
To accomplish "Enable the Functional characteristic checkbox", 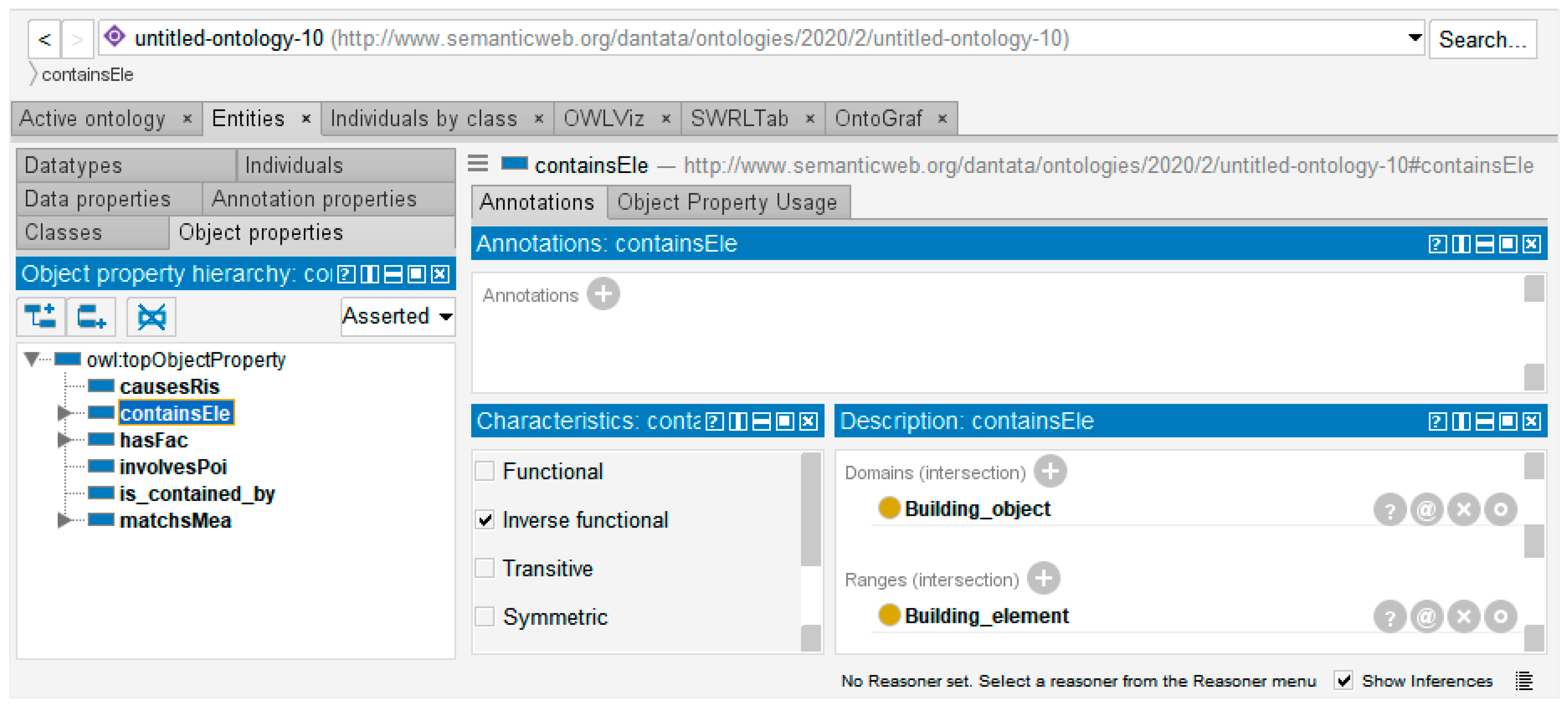I will coord(485,471).
